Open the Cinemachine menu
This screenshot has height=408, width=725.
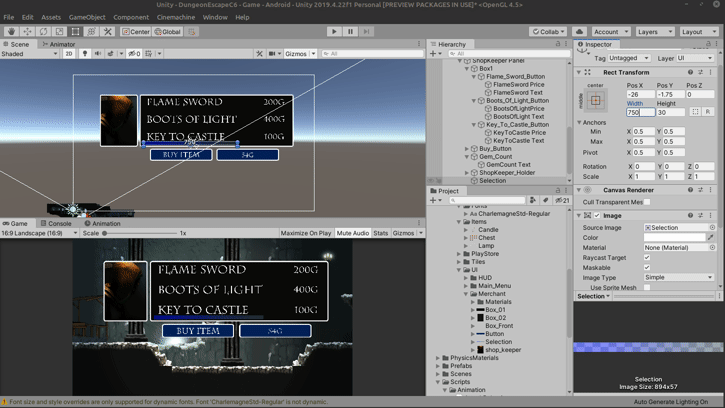176,17
